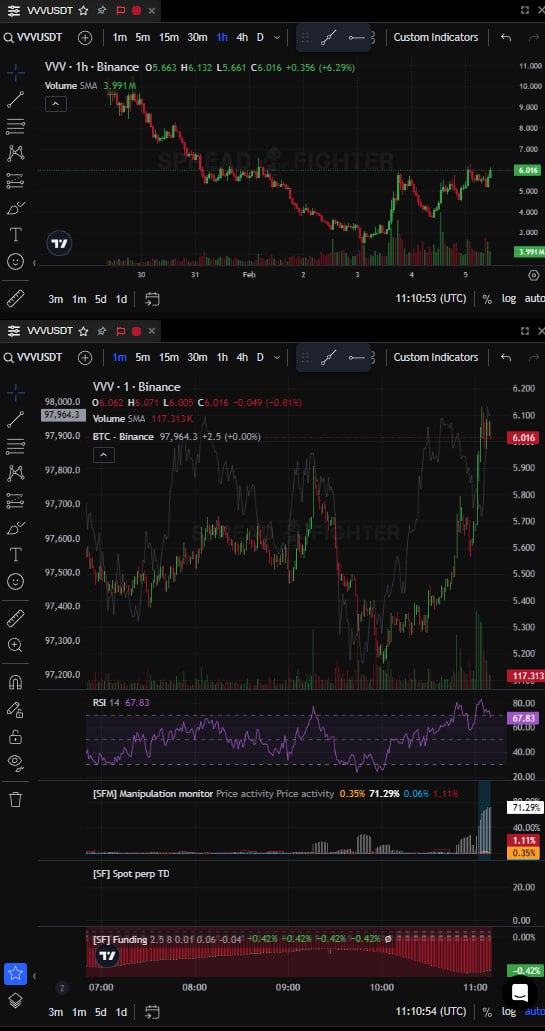Select text tool in top chart sidebar
The width and height of the screenshot is (545, 1031).
coord(16,234)
